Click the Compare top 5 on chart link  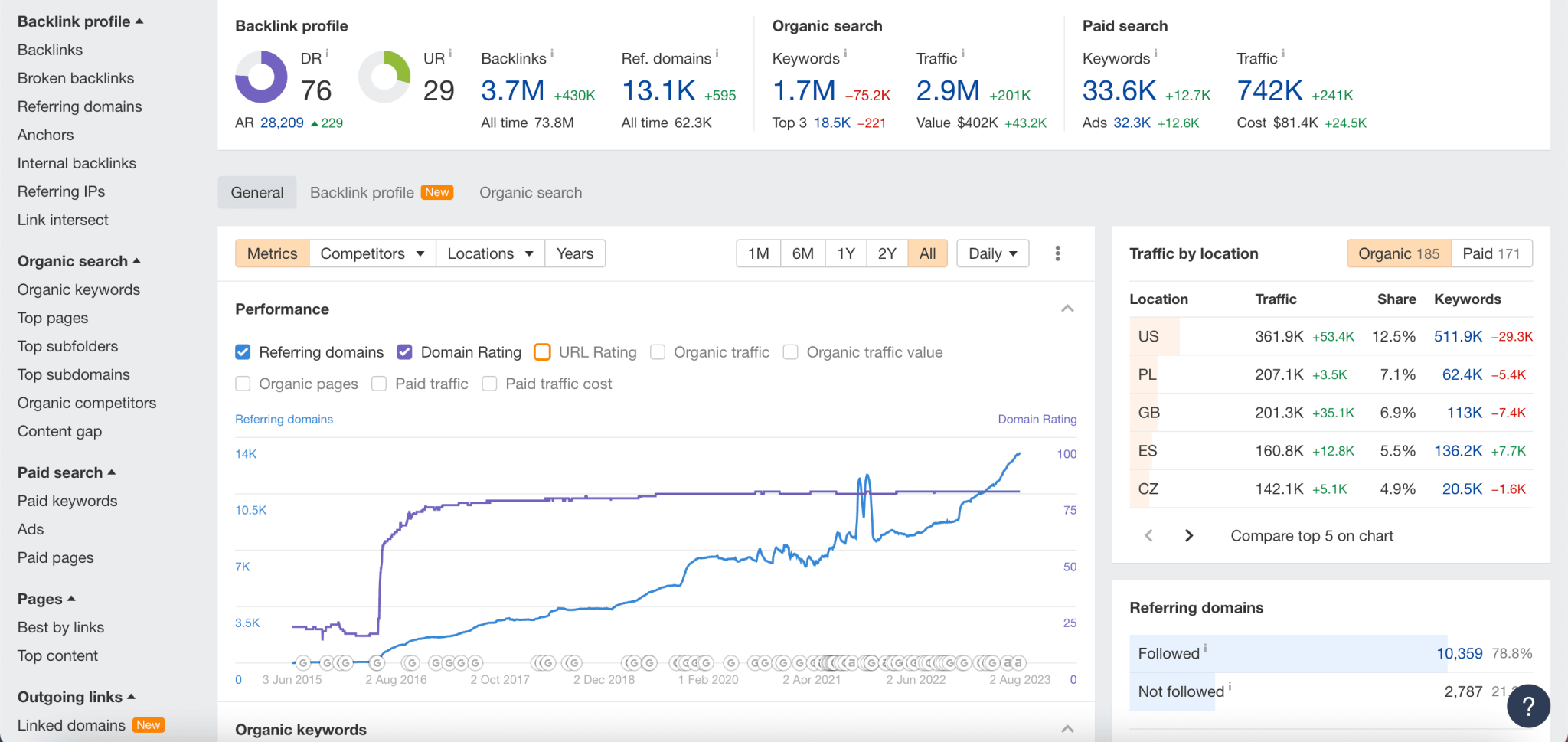click(x=1312, y=535)
